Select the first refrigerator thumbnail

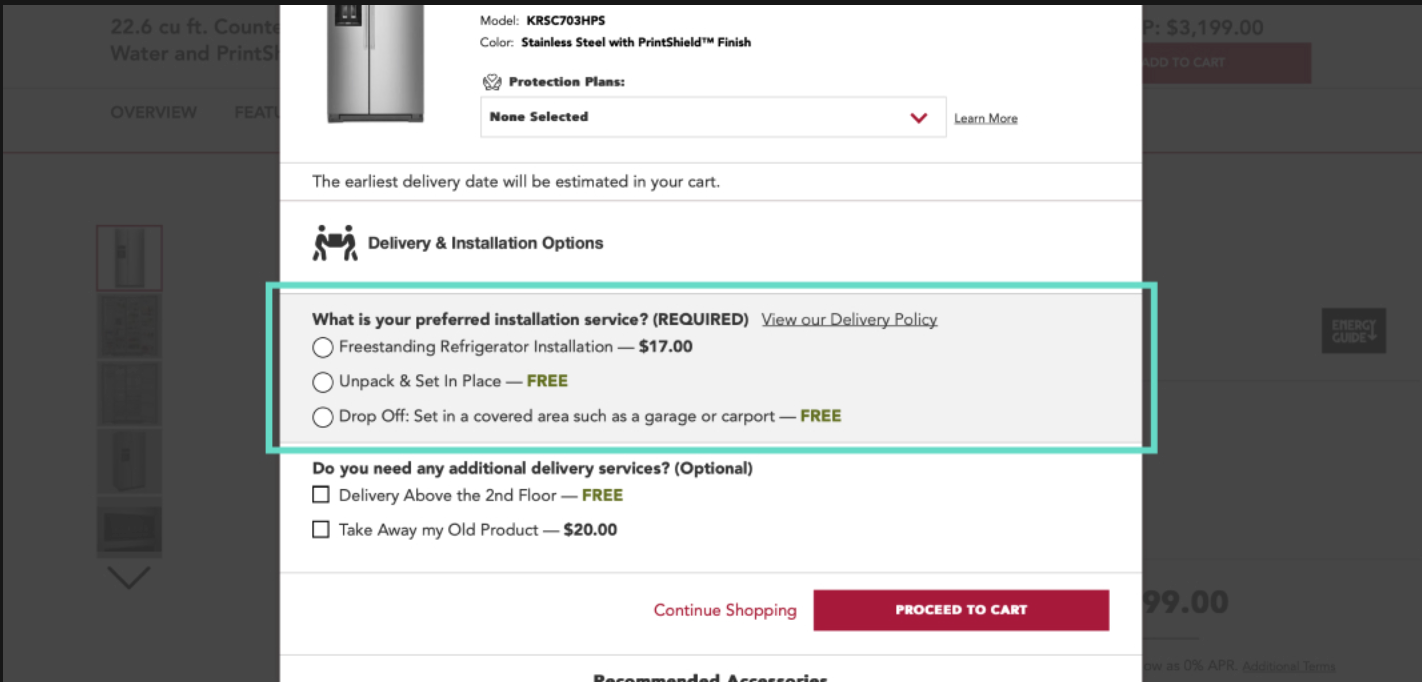click(x=129, y=258)
